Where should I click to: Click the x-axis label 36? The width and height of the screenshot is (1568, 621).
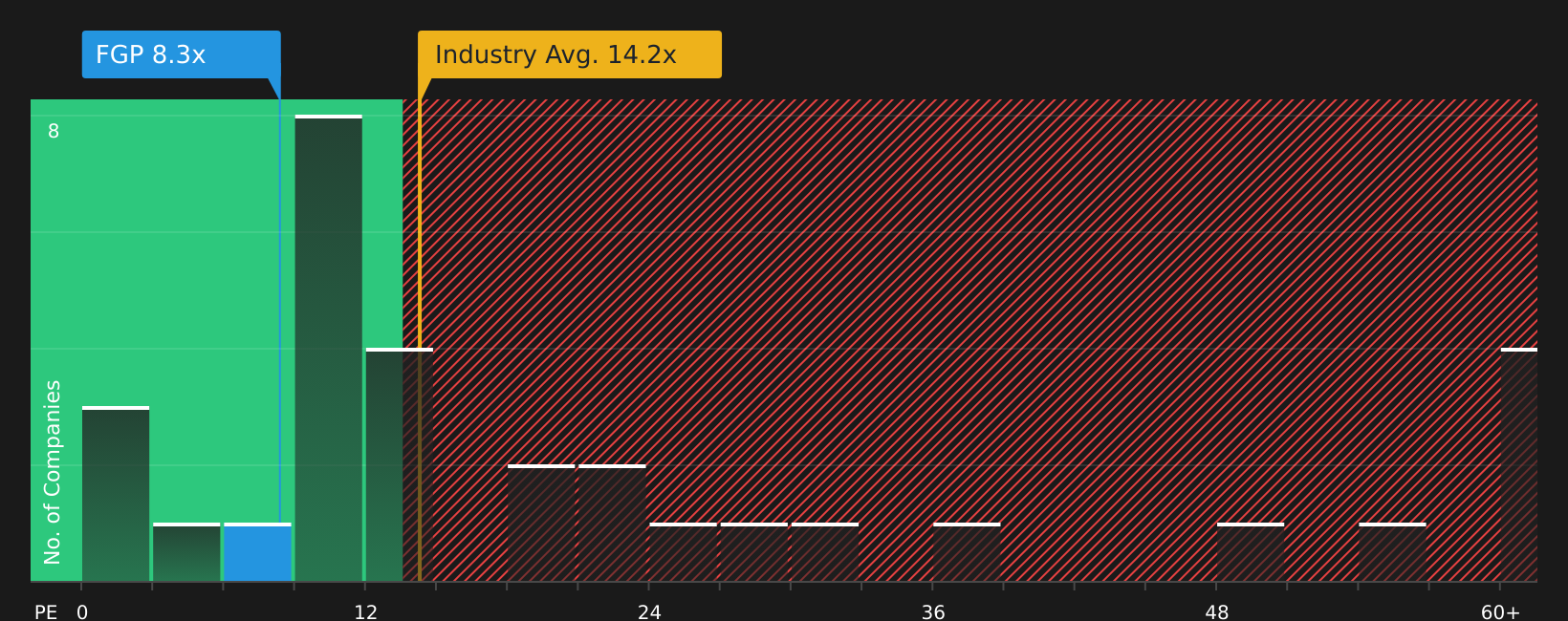click(933, 612)
